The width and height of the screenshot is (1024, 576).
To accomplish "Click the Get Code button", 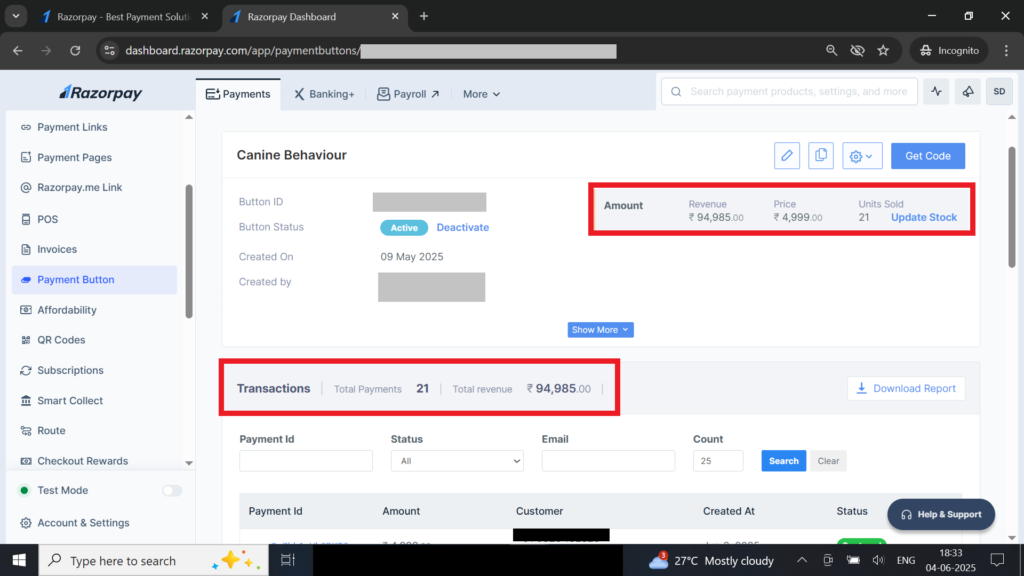I will (x=927, y=156).
